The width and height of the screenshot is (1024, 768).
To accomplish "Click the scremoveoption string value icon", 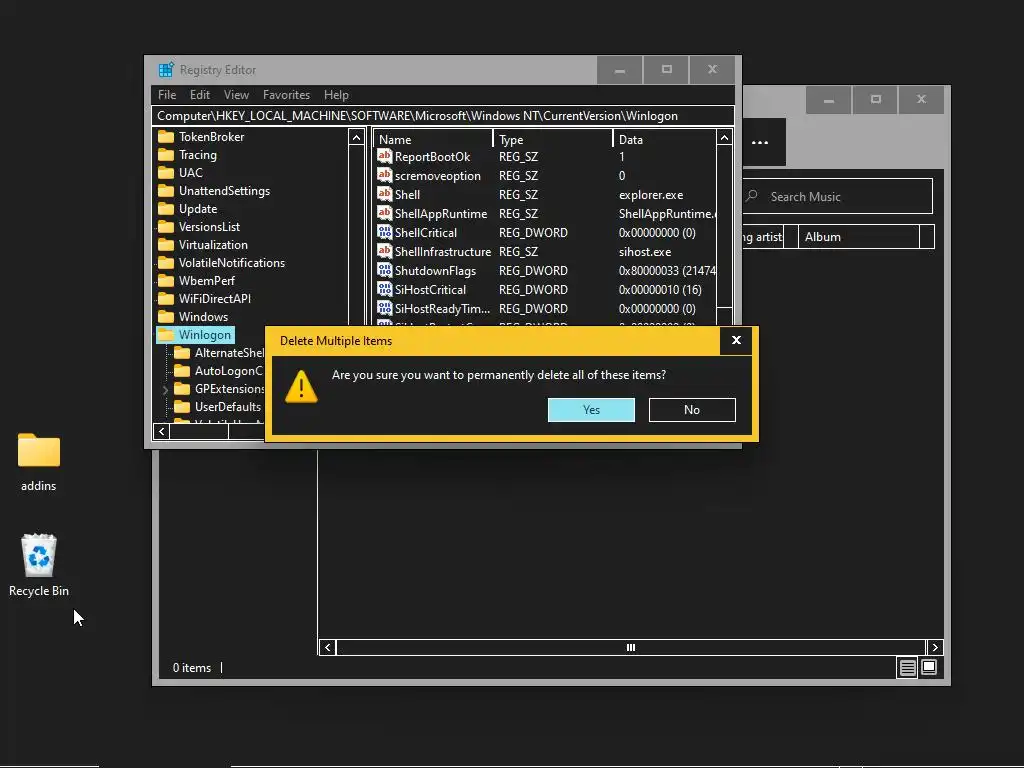I will coord(385,175).
